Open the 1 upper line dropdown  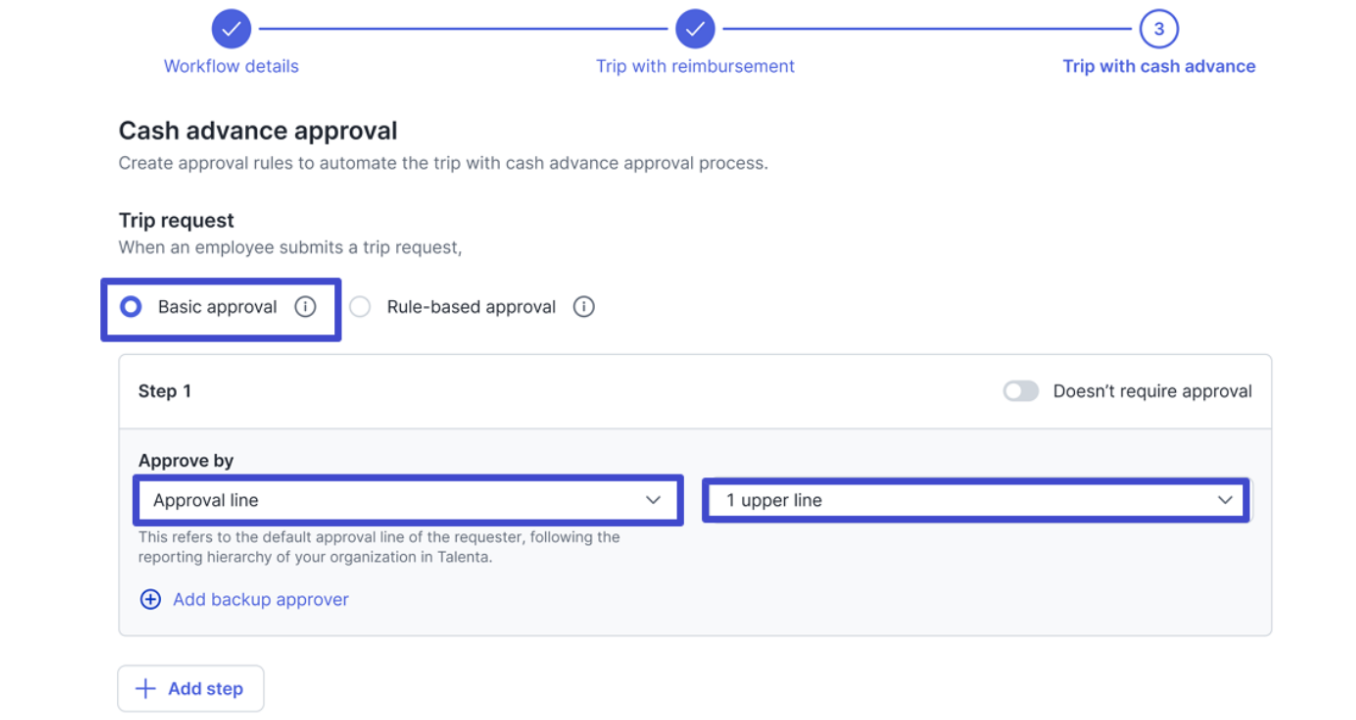pyautogui.click(x=976, y=500)
